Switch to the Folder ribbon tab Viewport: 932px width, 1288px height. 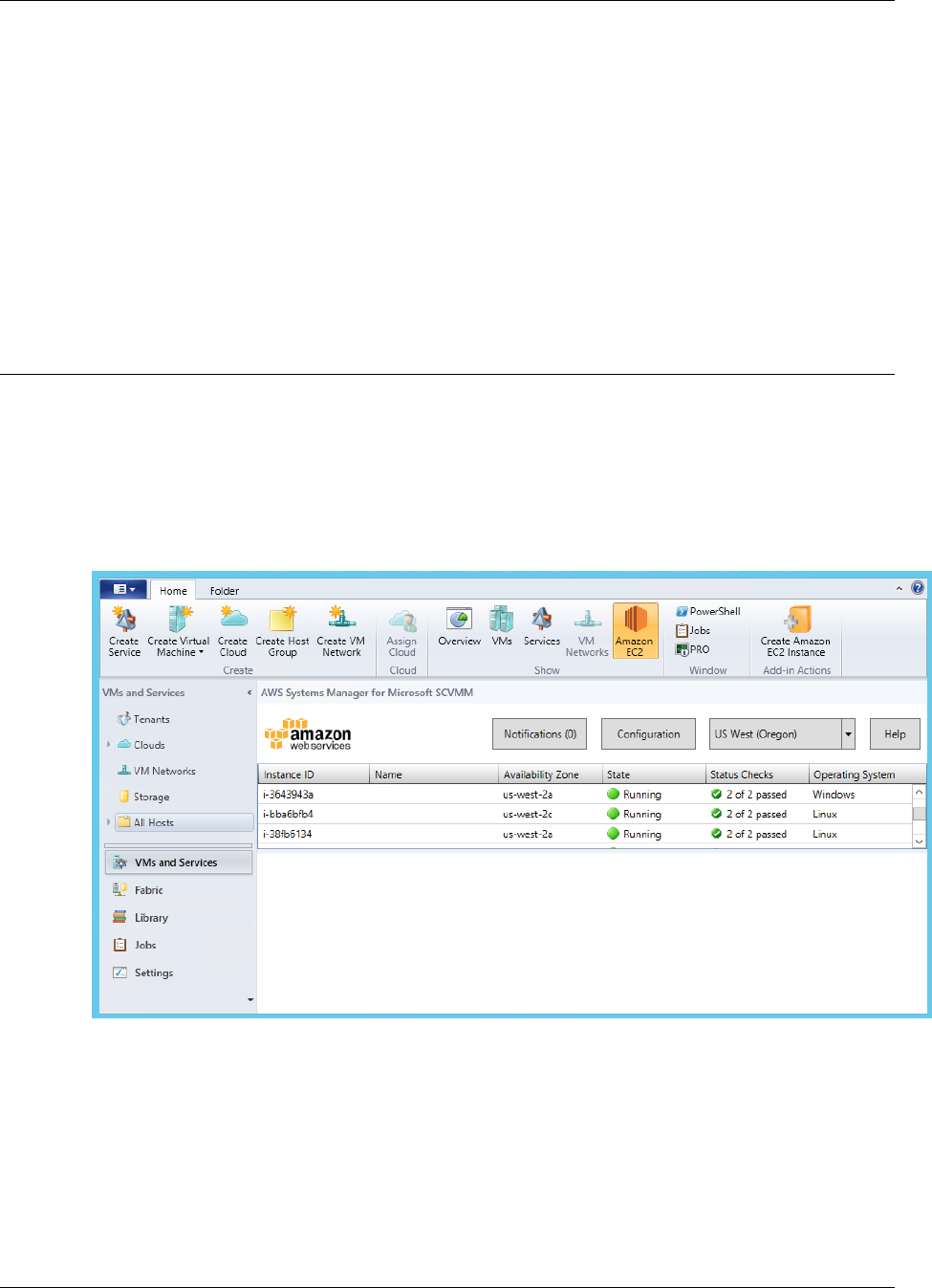tap(225, 591)
